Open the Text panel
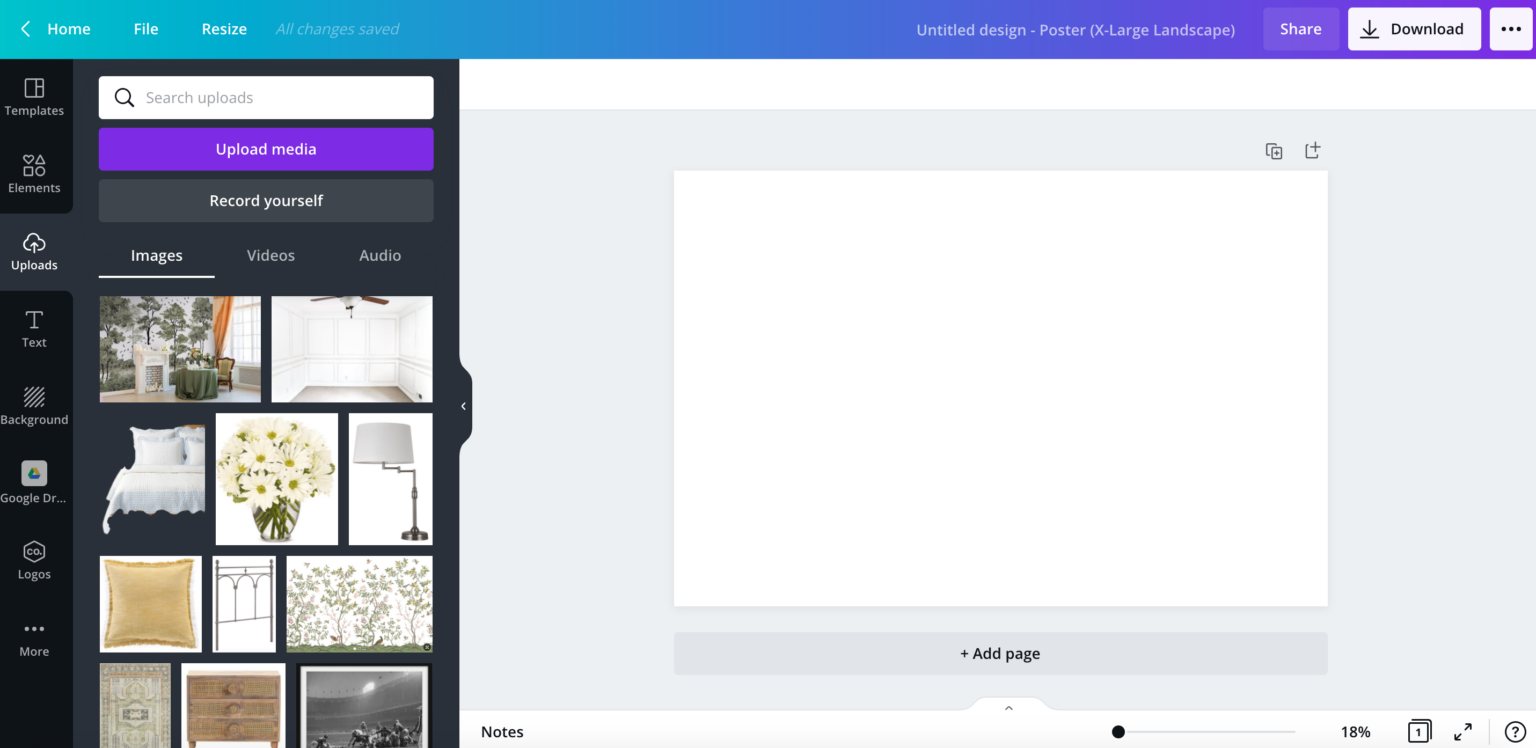 [x=34, y=329]
